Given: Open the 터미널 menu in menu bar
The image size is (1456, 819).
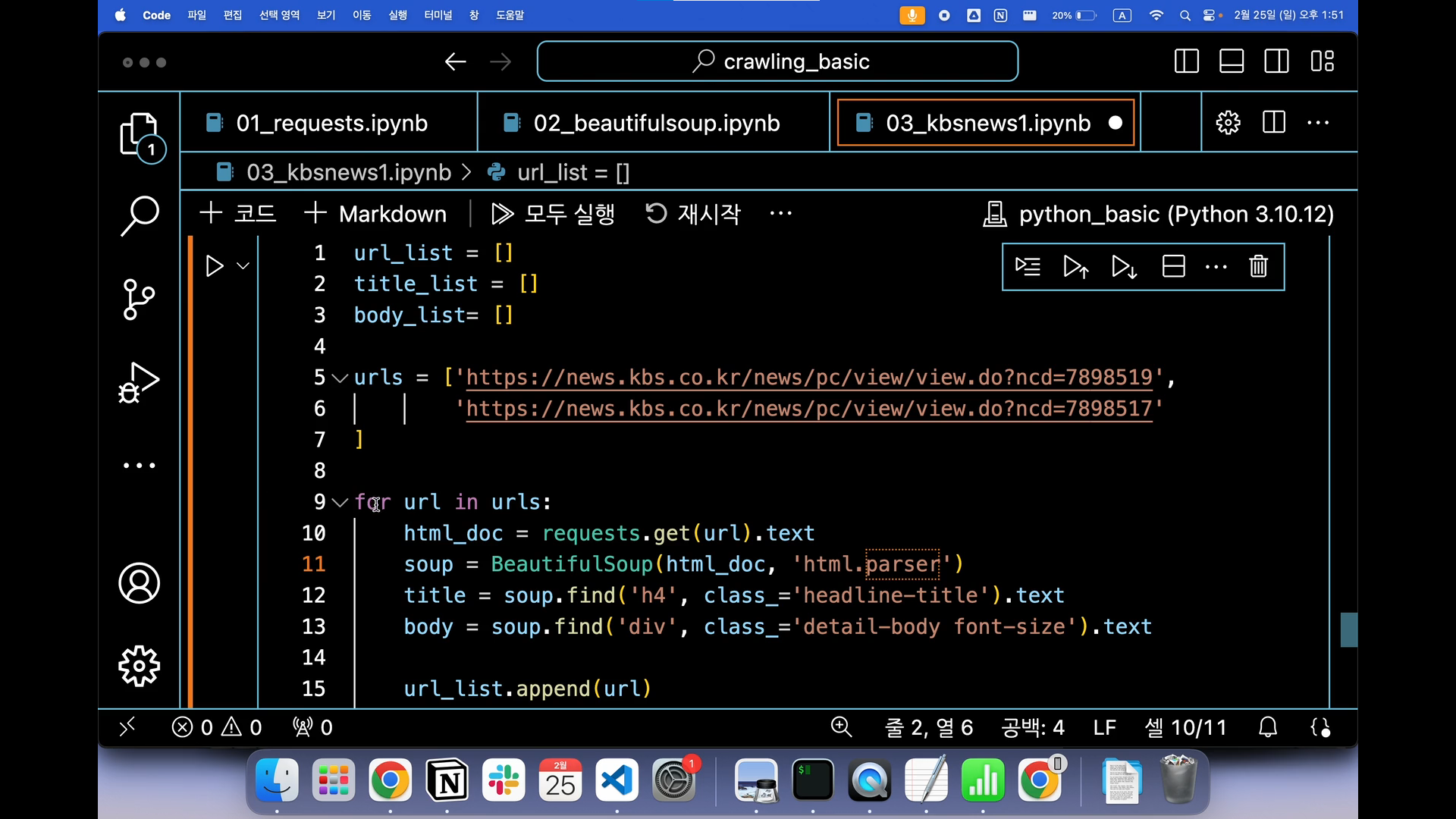Looking at the screenshot, I should pyautogui.click(x=438, y=15).
